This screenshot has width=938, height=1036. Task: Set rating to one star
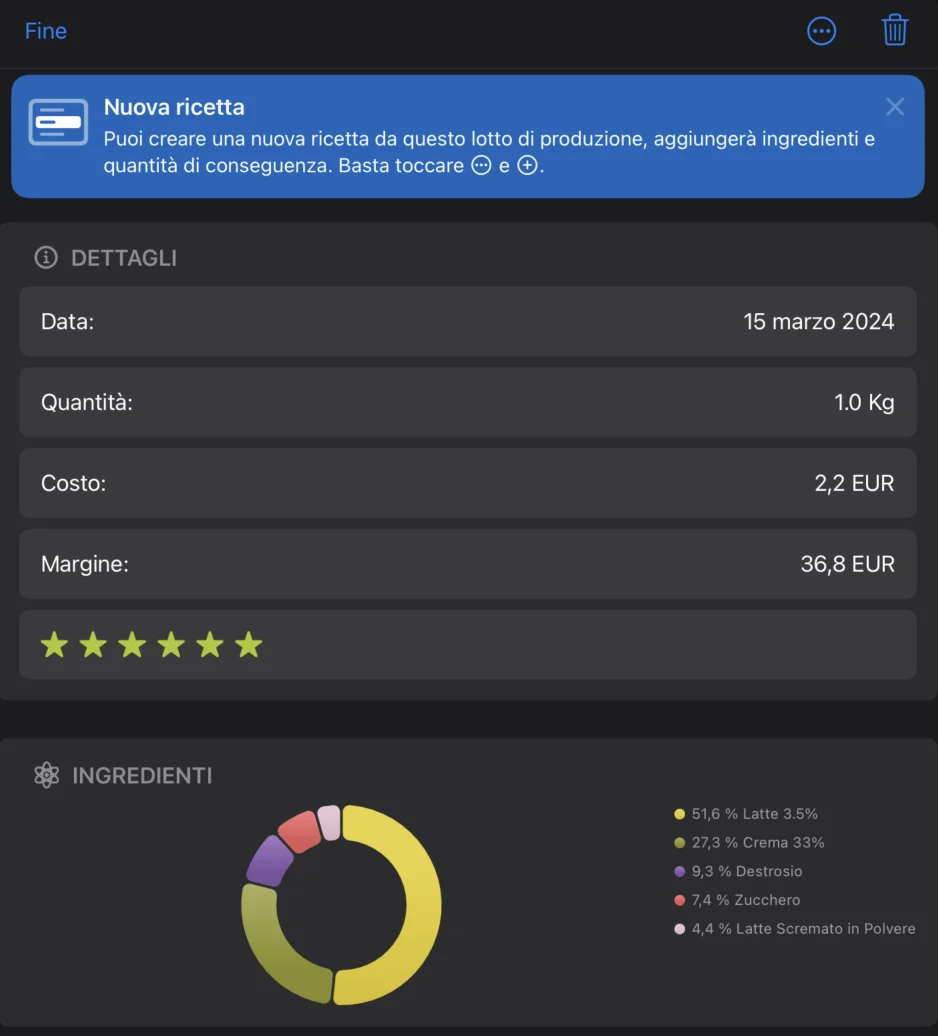coord(54,644)
